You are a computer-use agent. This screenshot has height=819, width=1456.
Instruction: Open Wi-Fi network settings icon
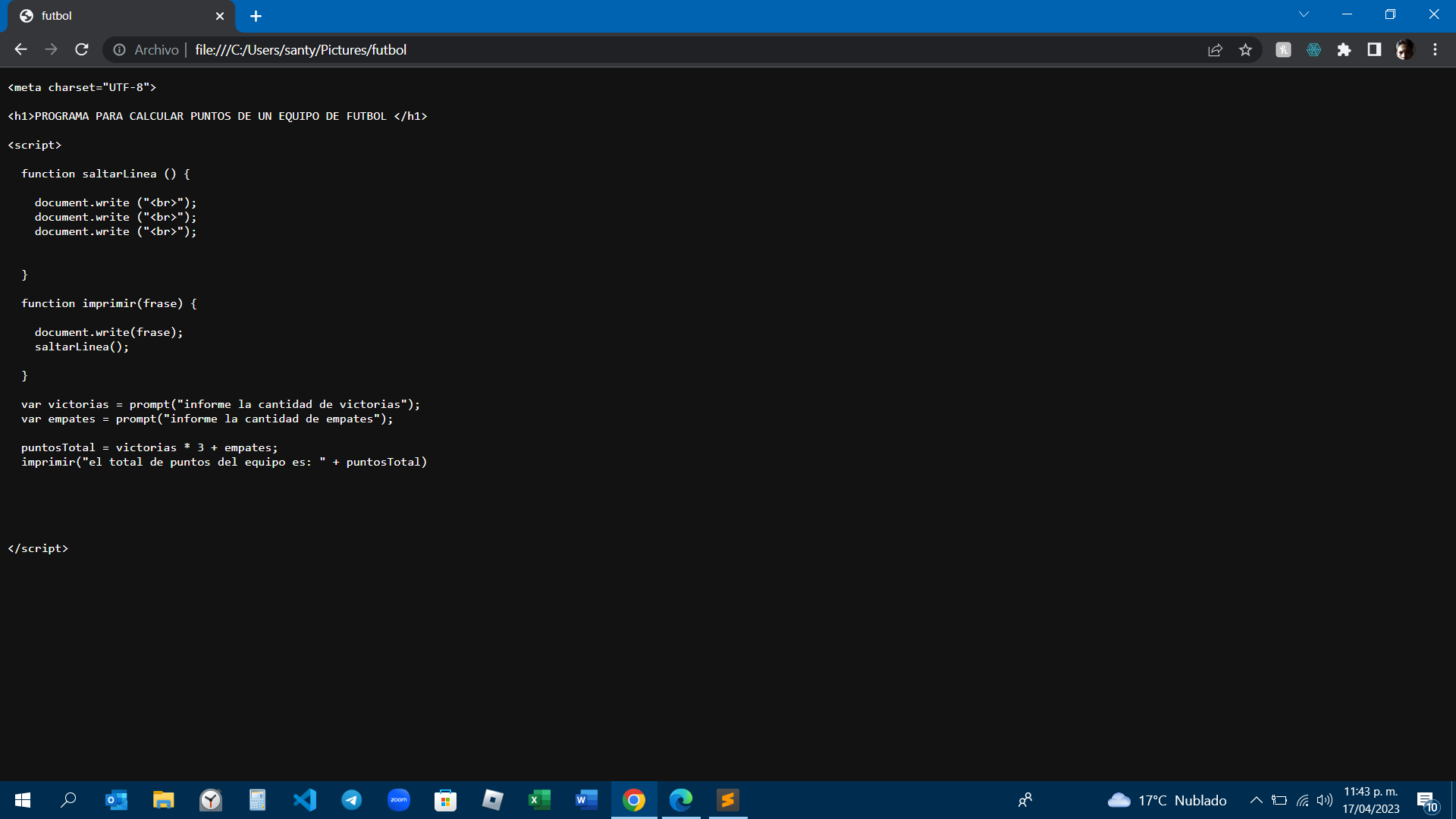click(1302, 800)
